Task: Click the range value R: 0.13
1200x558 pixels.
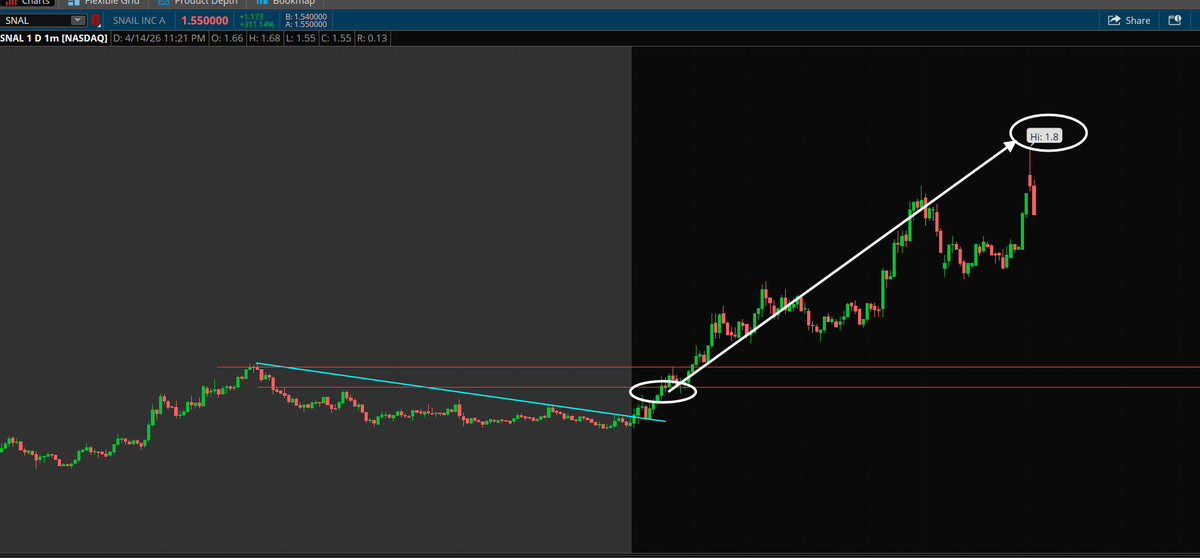Action: pyautogui.click(x=372, y=38)
